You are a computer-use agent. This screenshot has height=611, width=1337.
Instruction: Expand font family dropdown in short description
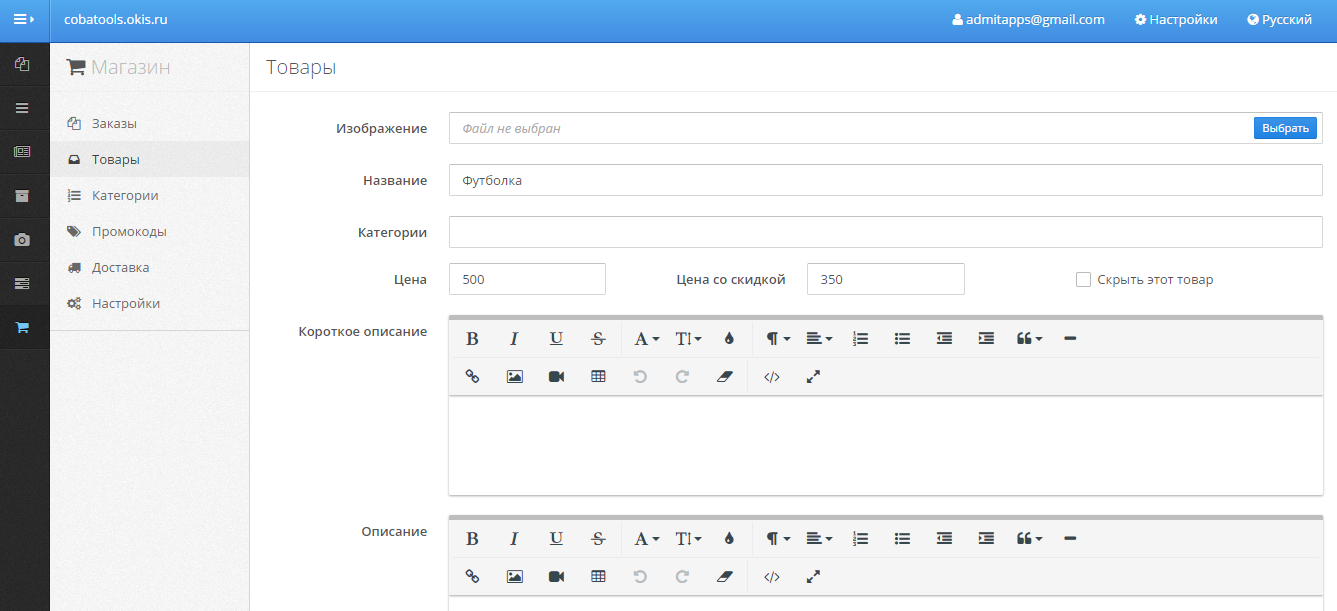(x=646, y=339)
